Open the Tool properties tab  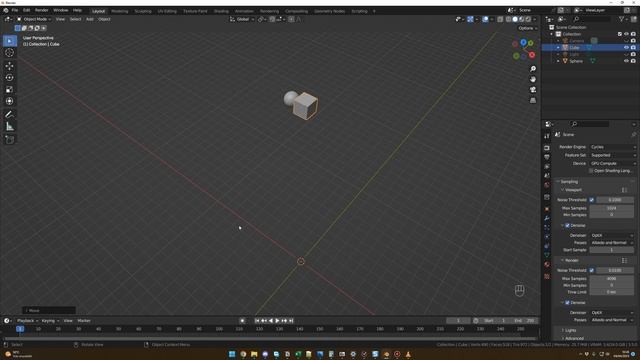(x=547, y=136)
